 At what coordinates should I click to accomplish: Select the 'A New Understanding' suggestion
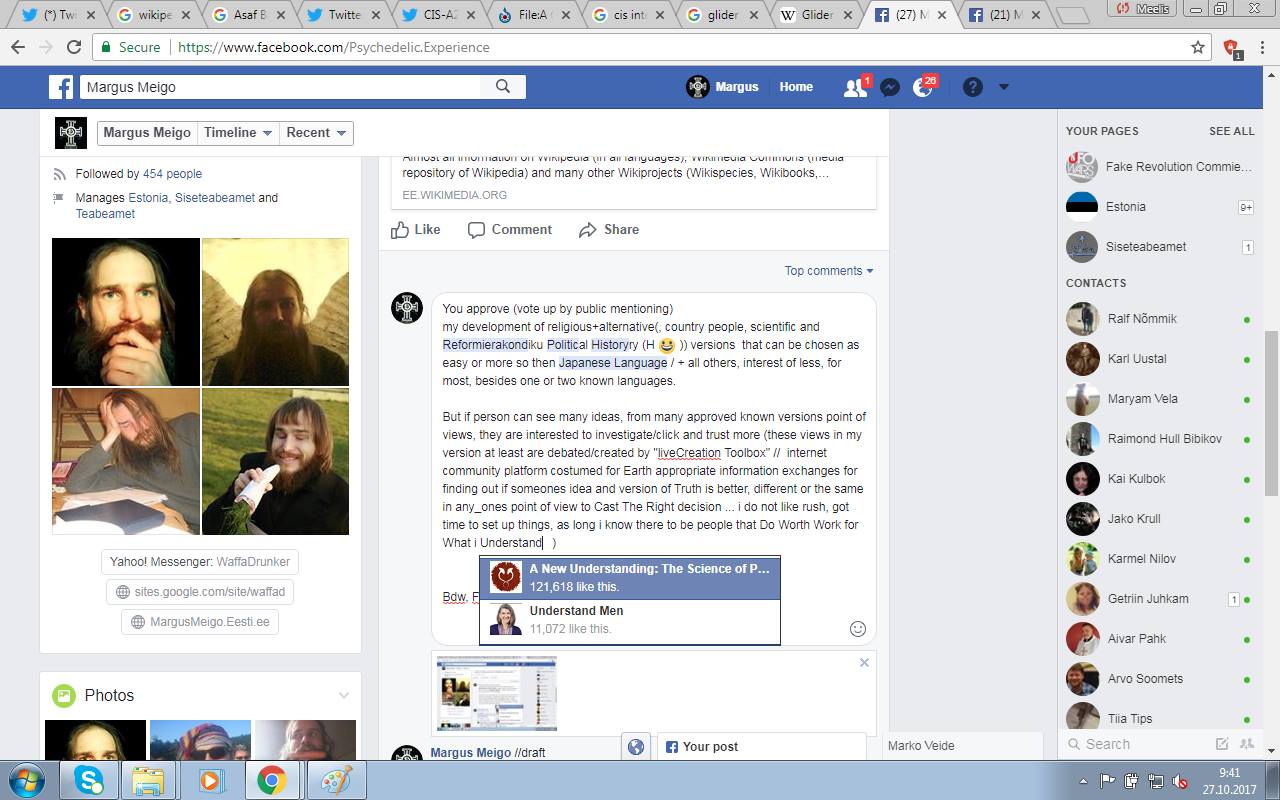tap(630, 577)
